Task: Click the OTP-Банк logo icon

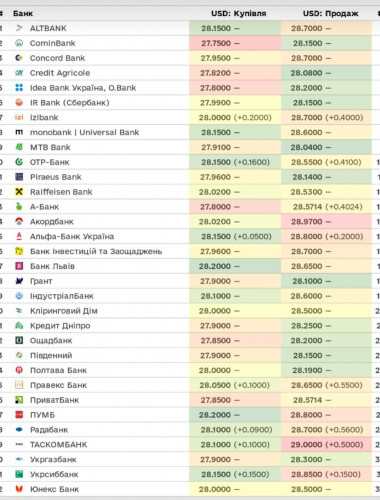Action: pyautogui.click(x=19, y=162)
